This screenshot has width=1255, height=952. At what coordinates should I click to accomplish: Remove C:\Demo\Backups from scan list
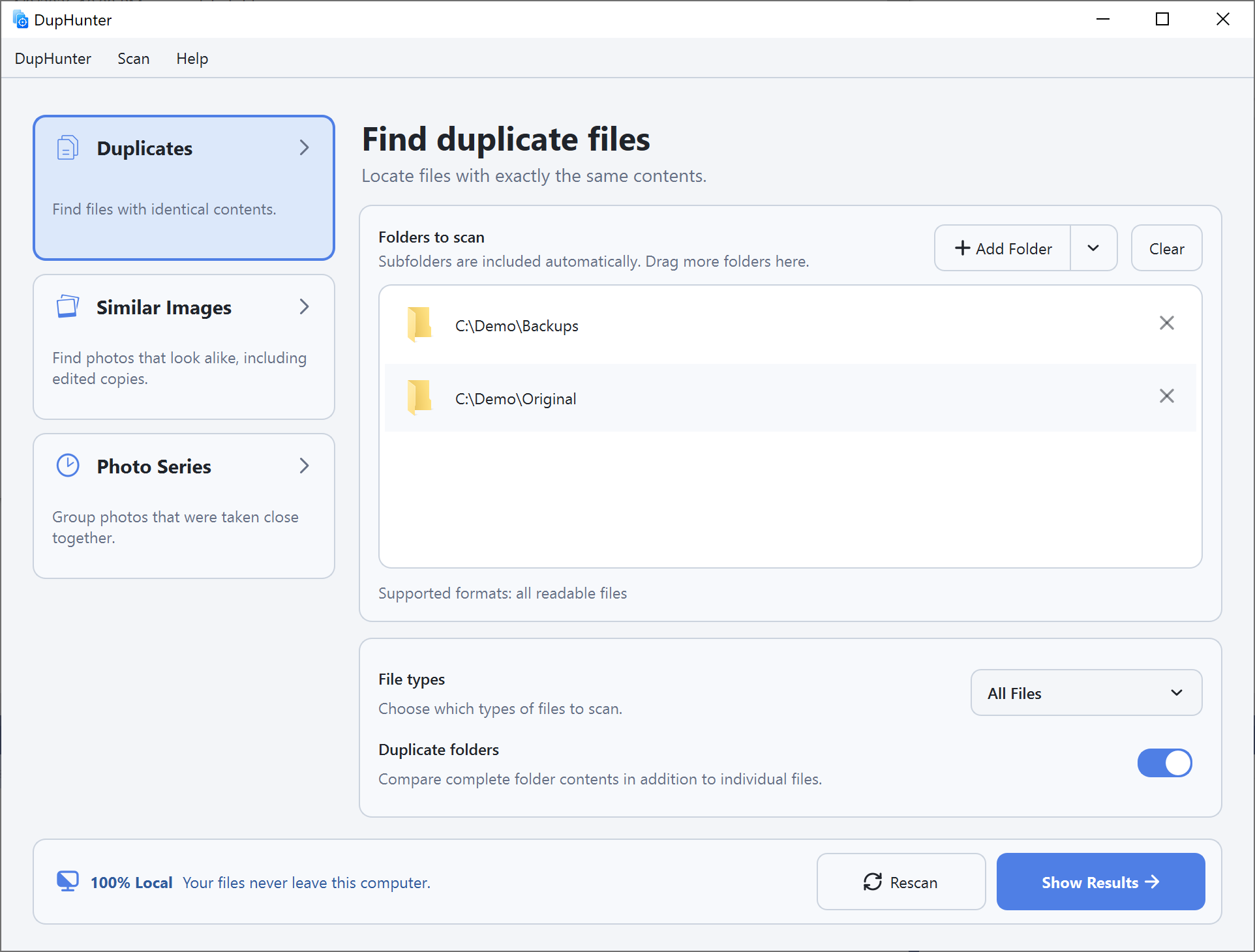[x=1167, y=323]
